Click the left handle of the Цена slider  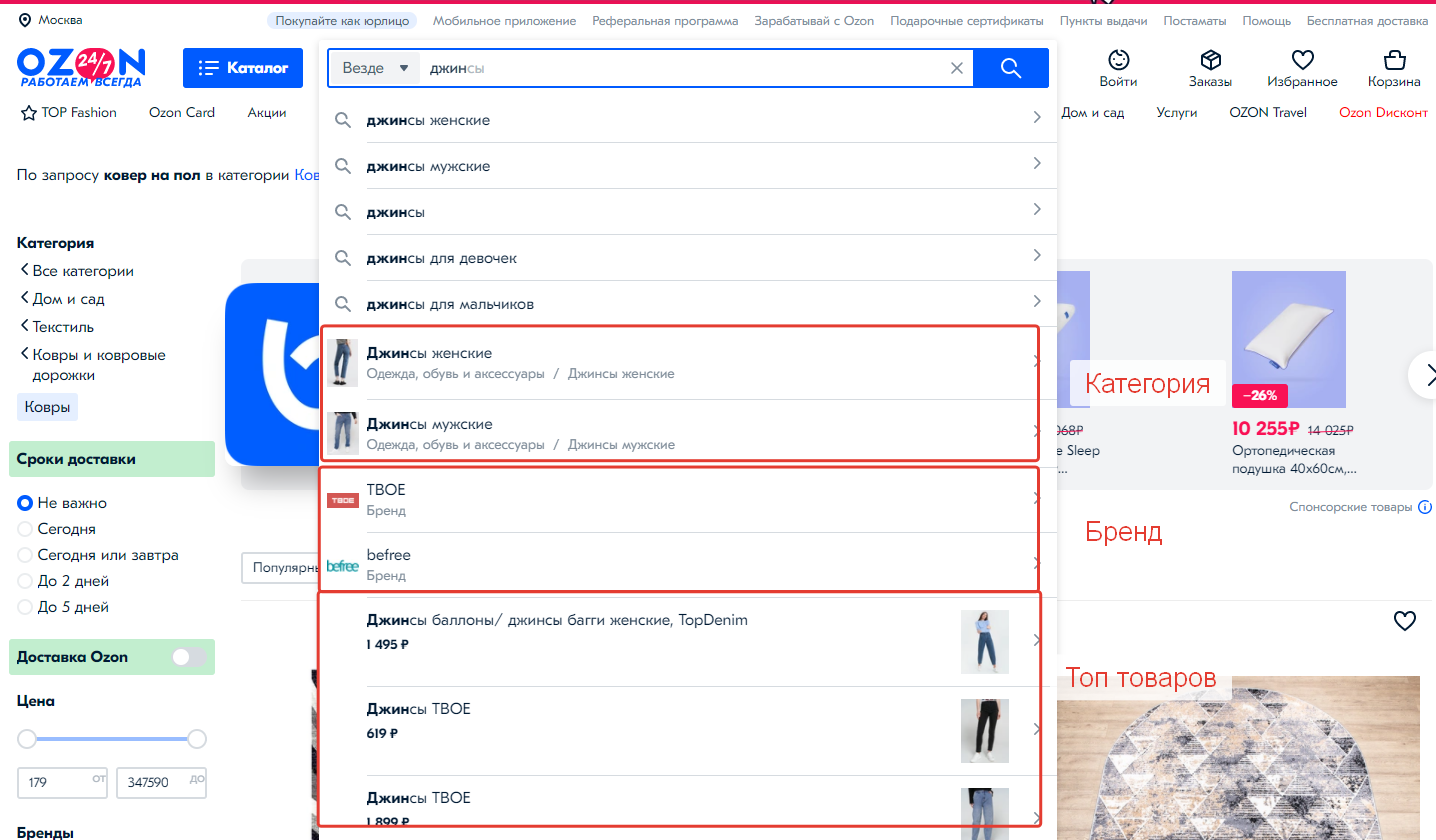coord(27,739)
